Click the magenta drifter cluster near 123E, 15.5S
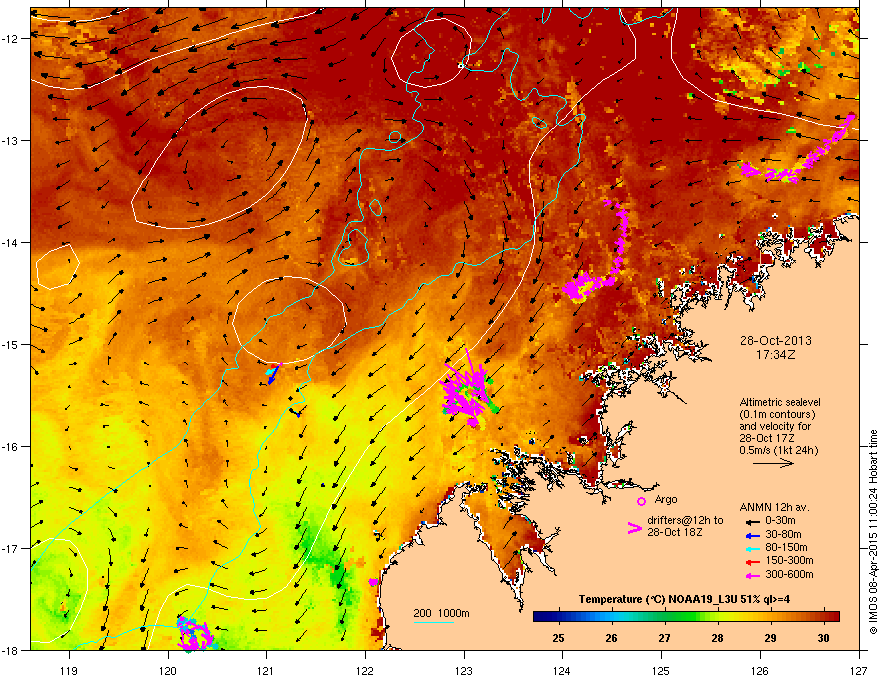 (x=467, y=393)
